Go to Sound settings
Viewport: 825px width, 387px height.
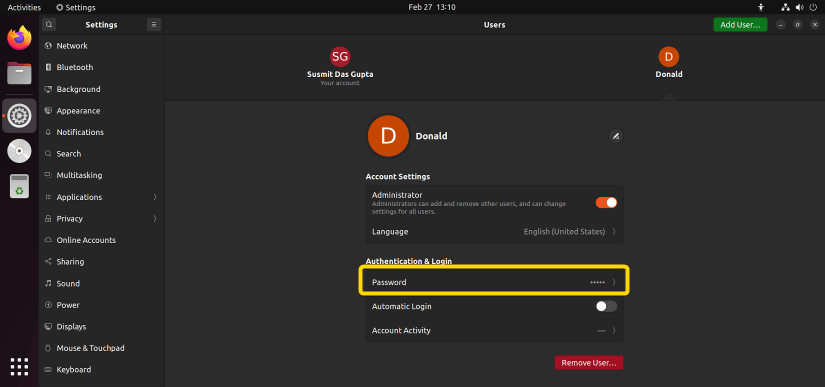102,283
